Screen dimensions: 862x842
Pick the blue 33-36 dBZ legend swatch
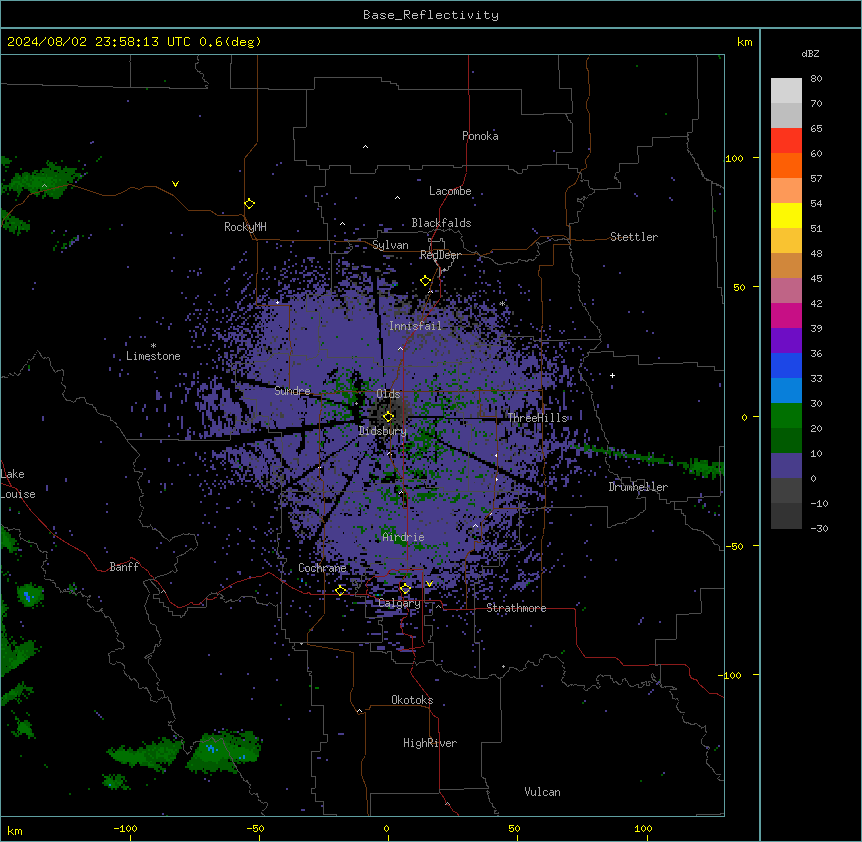pyautogui.click(x=786, y=365)
